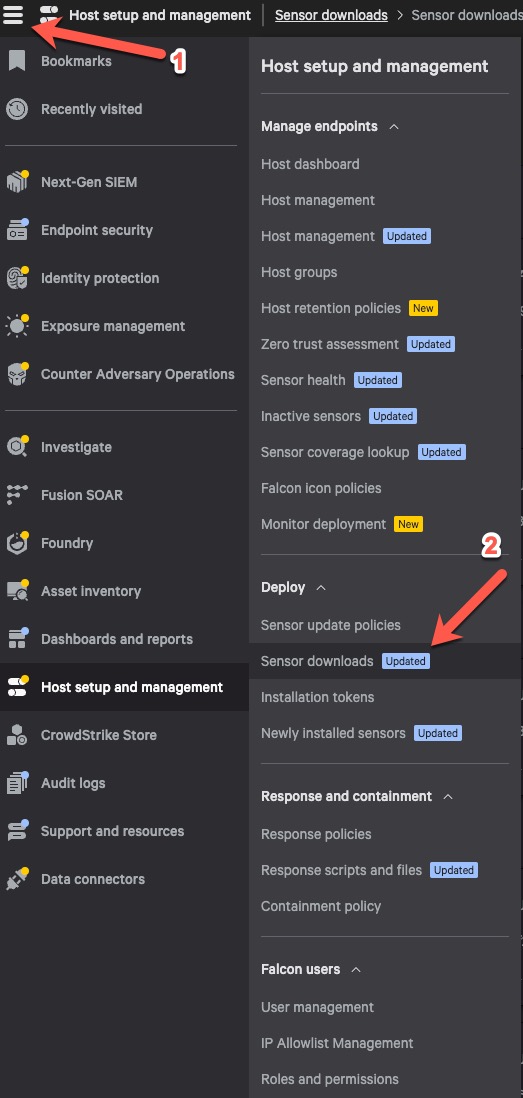Click the Host setup sidebar icon
The image size is (523, 1098).
[x=17, y=687]
